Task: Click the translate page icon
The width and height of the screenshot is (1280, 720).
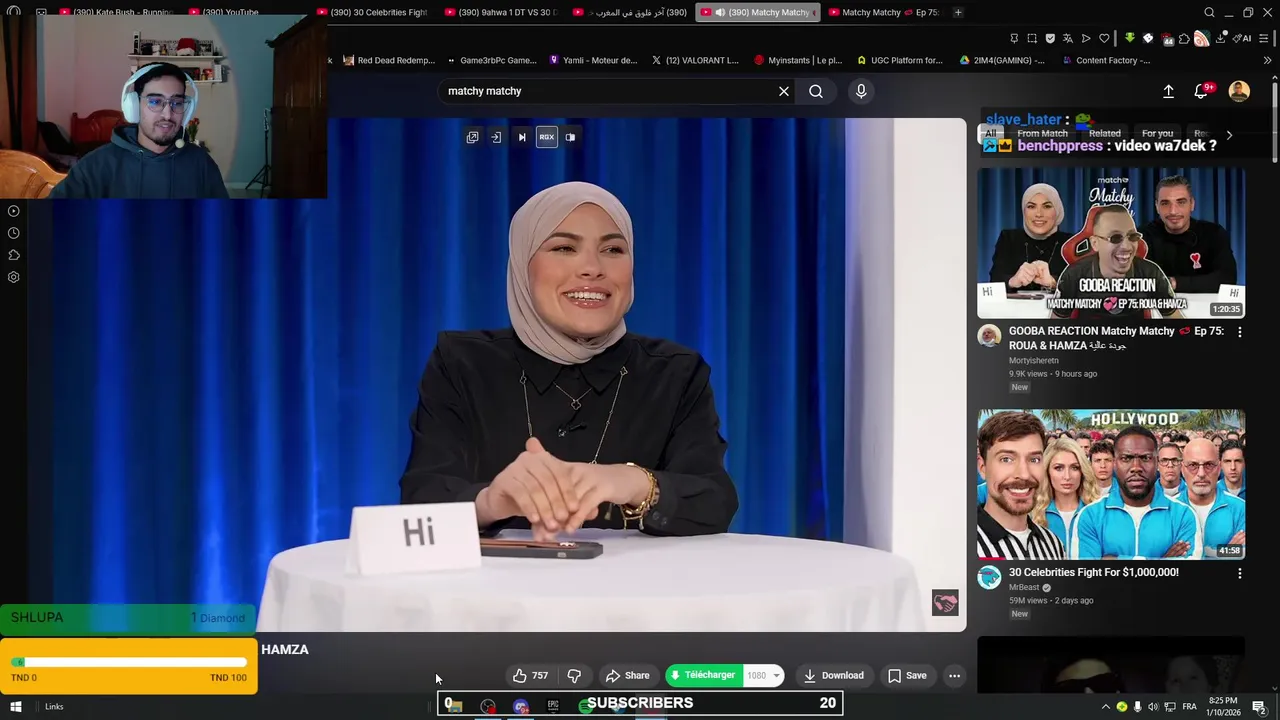Action: [x=1068, y=38]
